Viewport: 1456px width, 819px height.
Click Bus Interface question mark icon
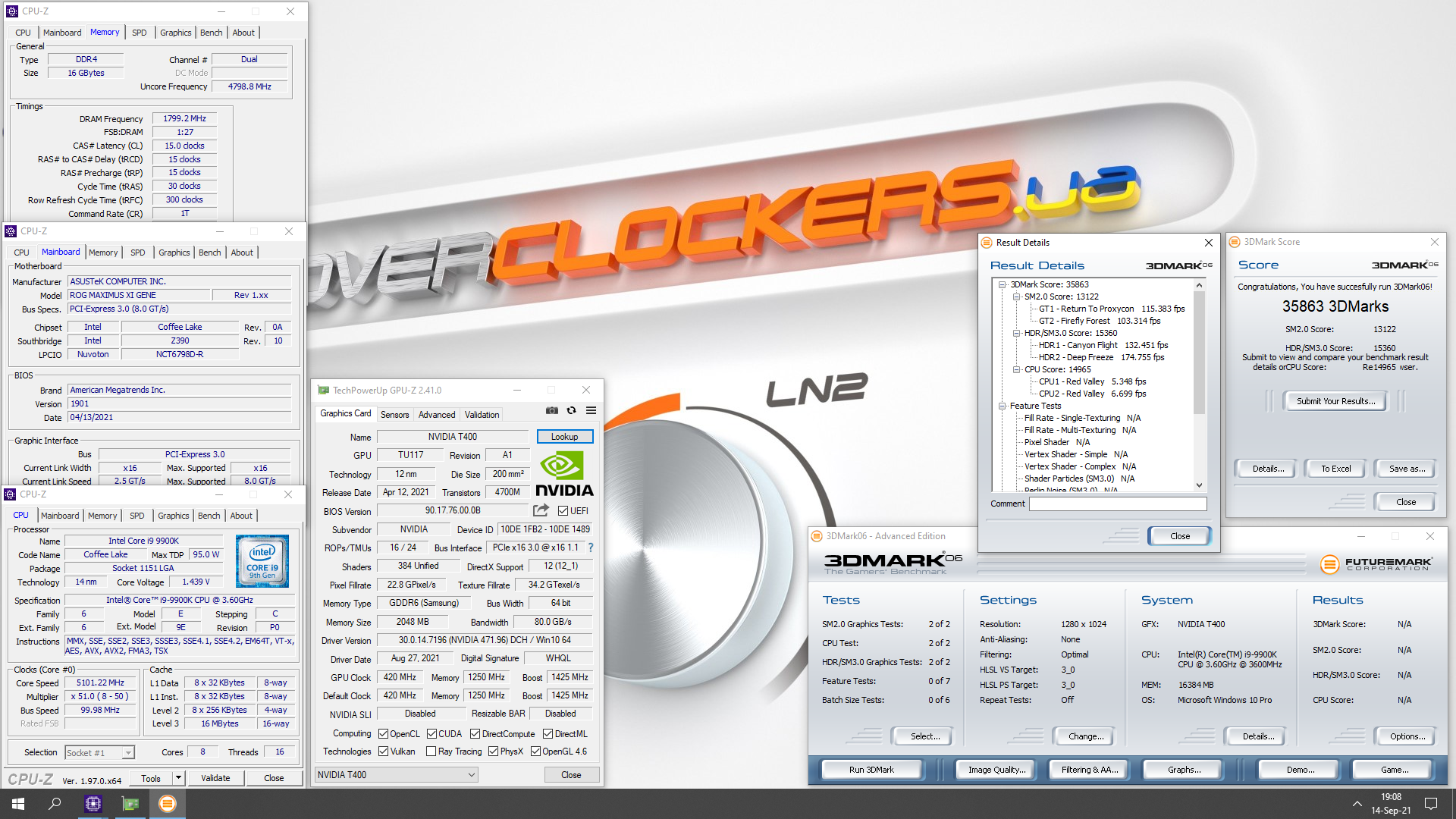591,548
